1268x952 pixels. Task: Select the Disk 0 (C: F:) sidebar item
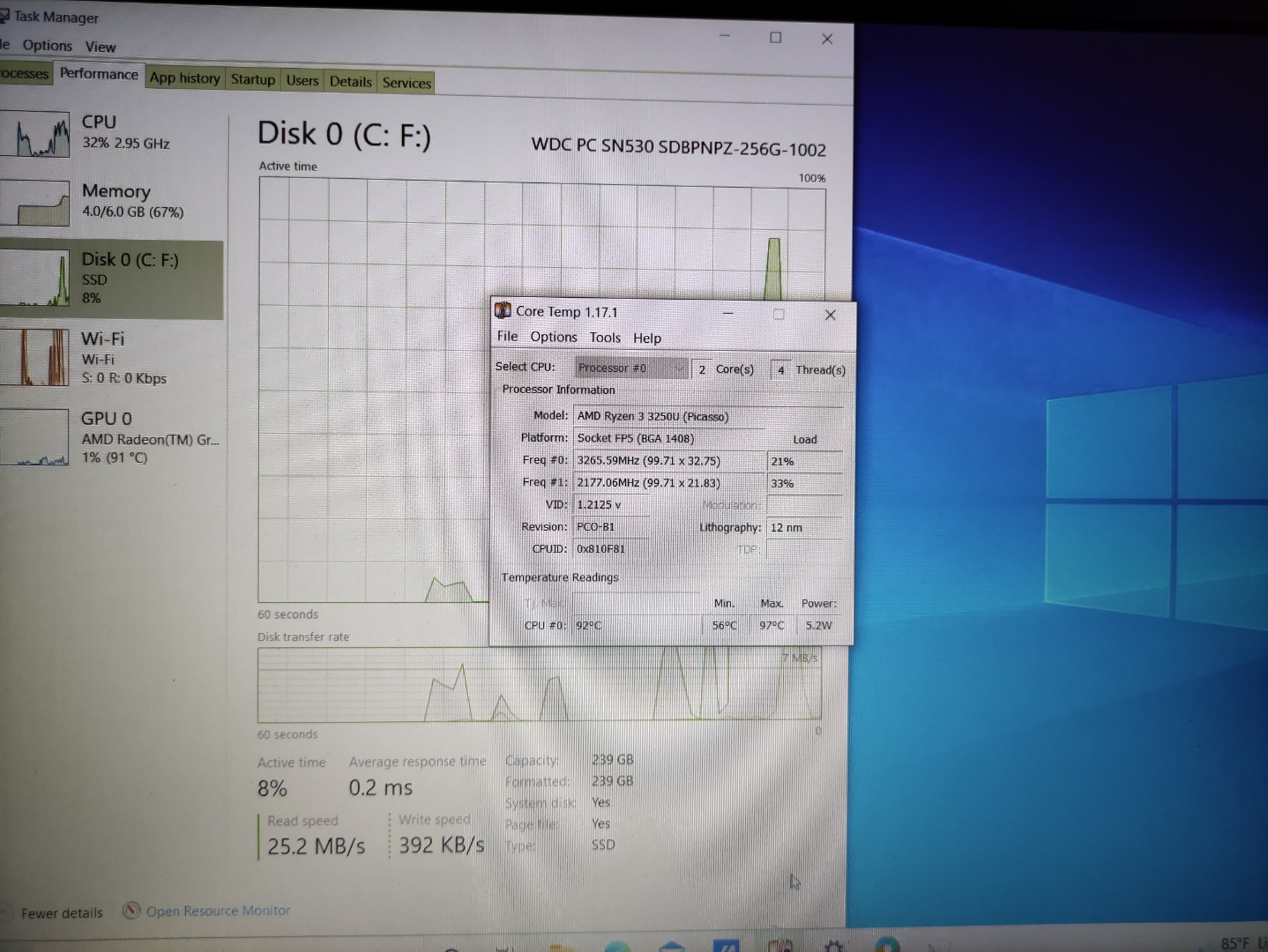pyautogui.click(x=111, y=279)
